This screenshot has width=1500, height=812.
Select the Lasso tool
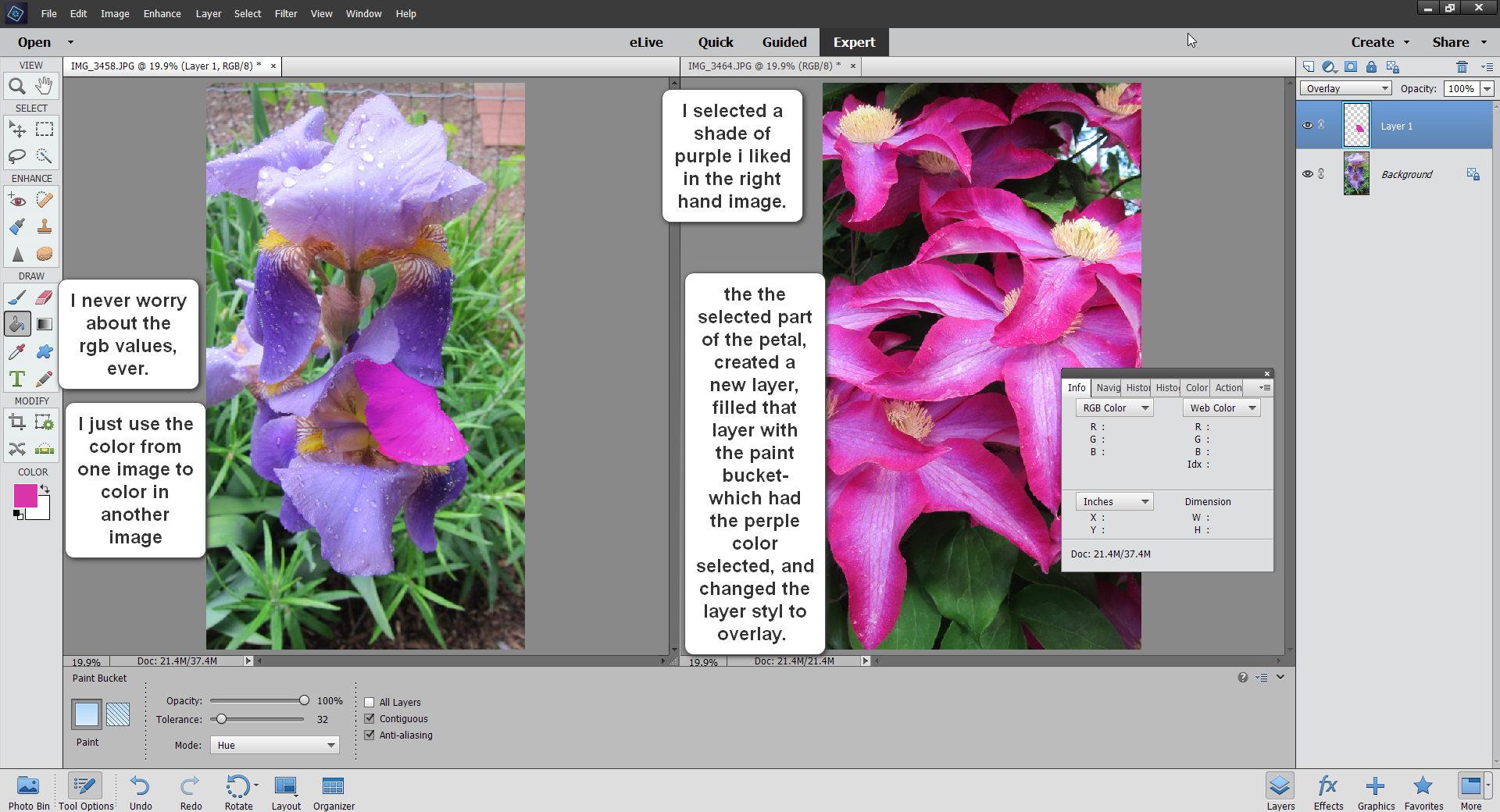tap(17, 156)
